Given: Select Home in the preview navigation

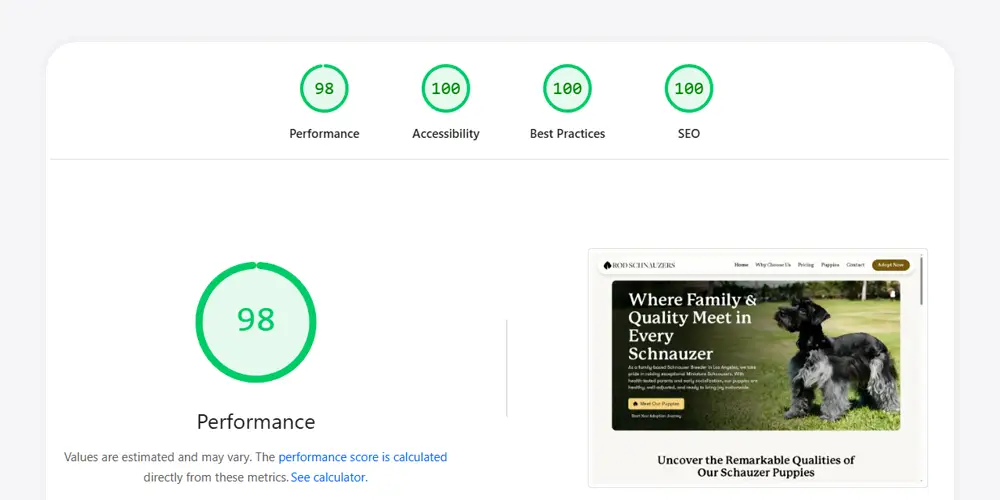Looking at the screenshot, I should click(x=741, y=265).
